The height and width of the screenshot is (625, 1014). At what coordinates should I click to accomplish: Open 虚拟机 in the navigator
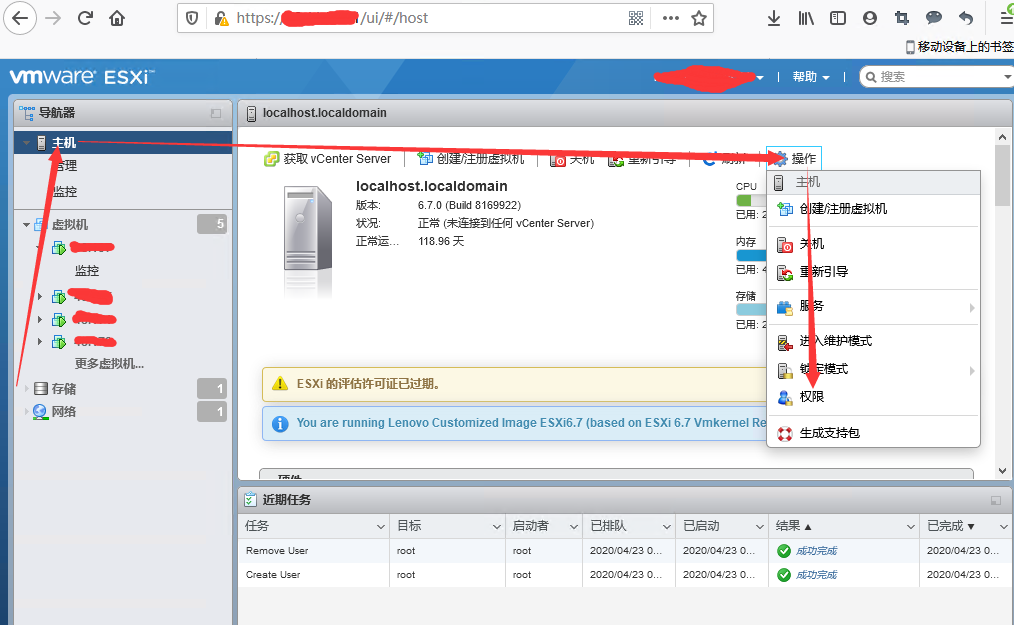(x=70, y=225)
